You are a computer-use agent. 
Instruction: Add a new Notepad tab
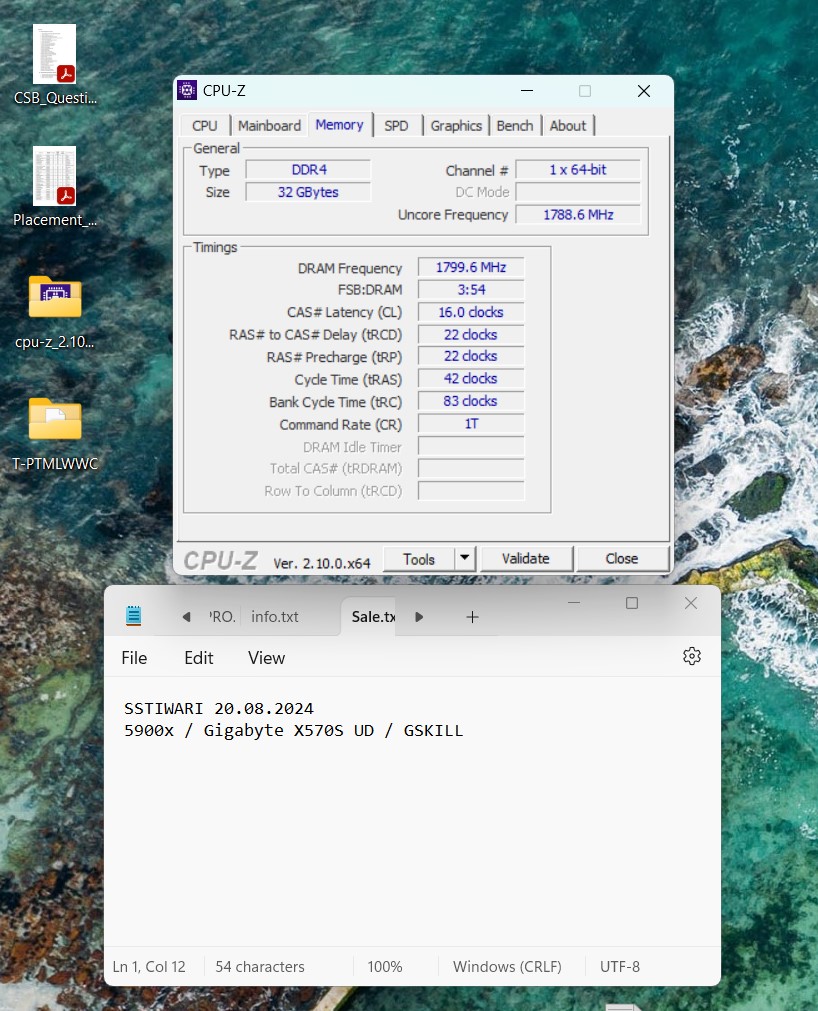[x=472, y=617]
